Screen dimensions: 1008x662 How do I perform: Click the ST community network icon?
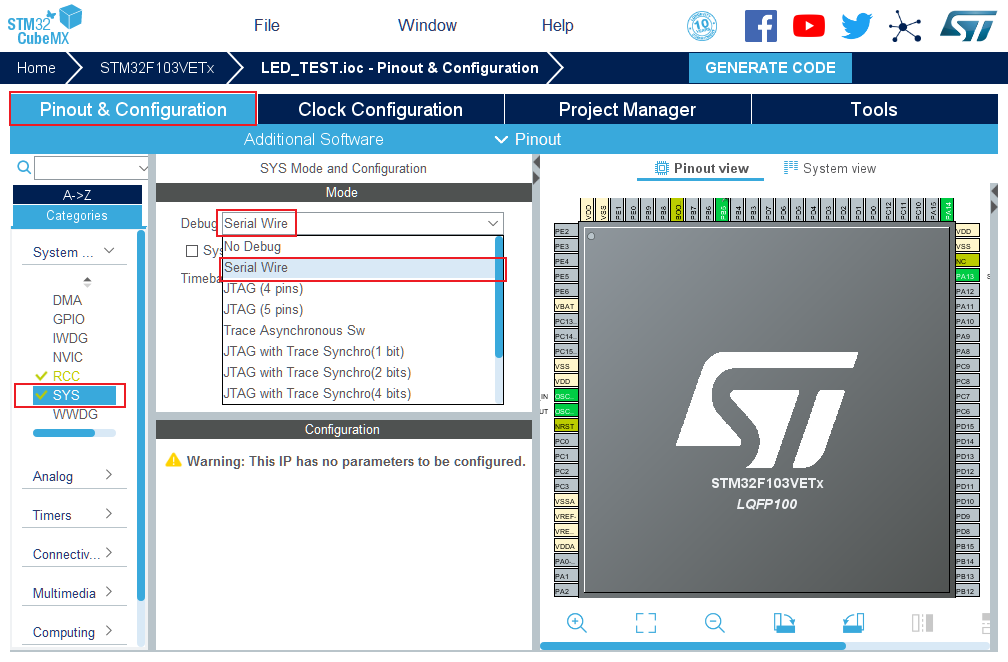click(x=905, y=26)
